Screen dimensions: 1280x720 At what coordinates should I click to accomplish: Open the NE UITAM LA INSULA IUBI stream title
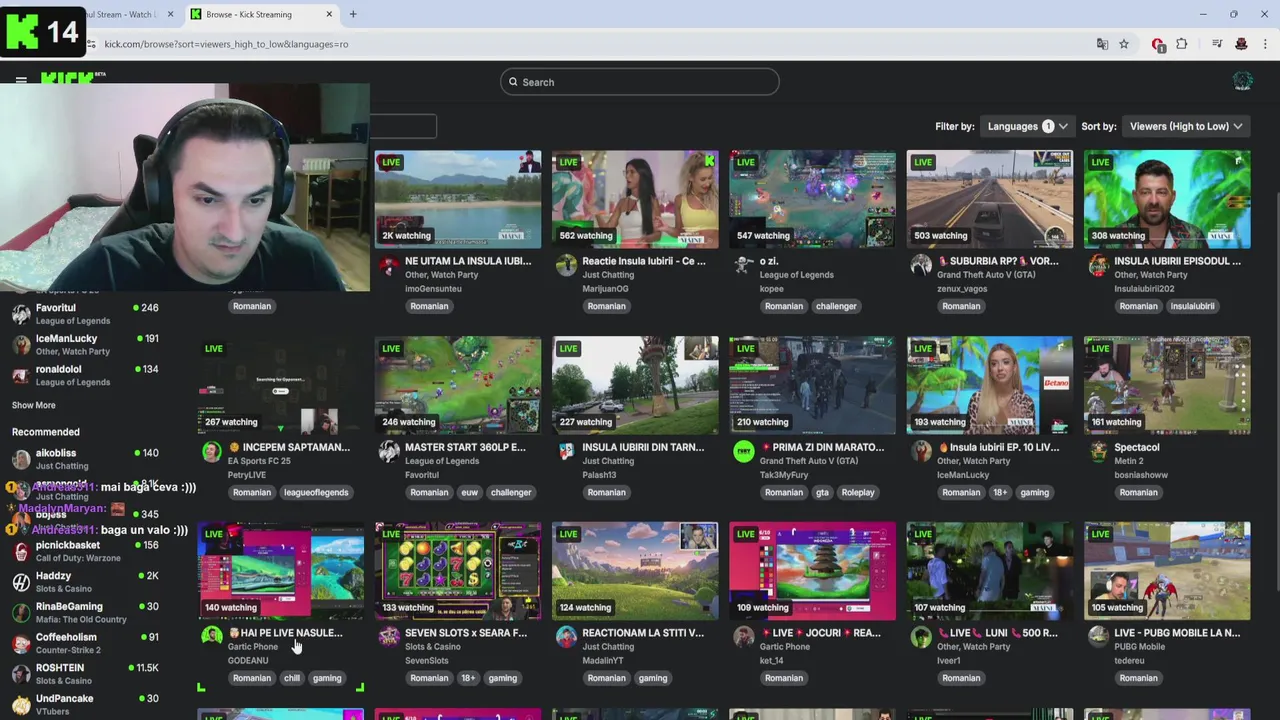point(468,261)
